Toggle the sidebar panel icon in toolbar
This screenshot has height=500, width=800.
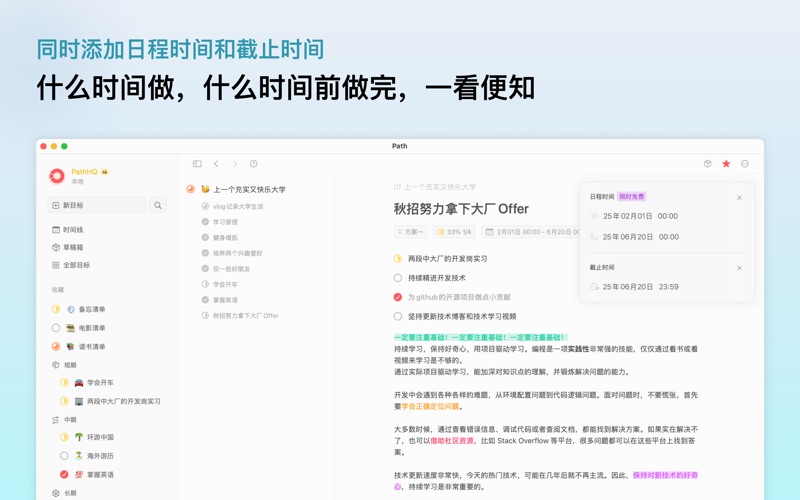click(x=197, y=164)
